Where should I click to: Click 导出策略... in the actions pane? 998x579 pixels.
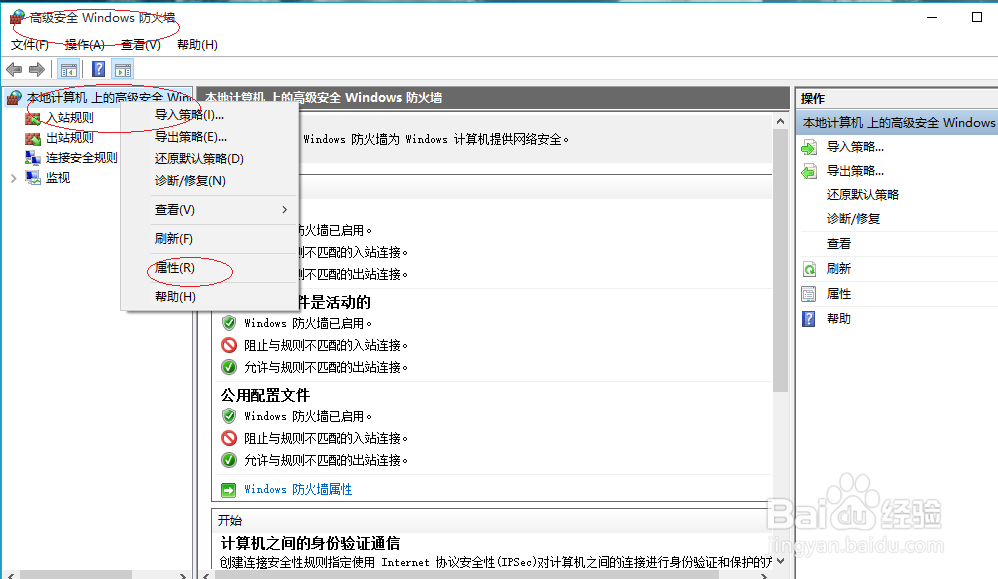855,171
